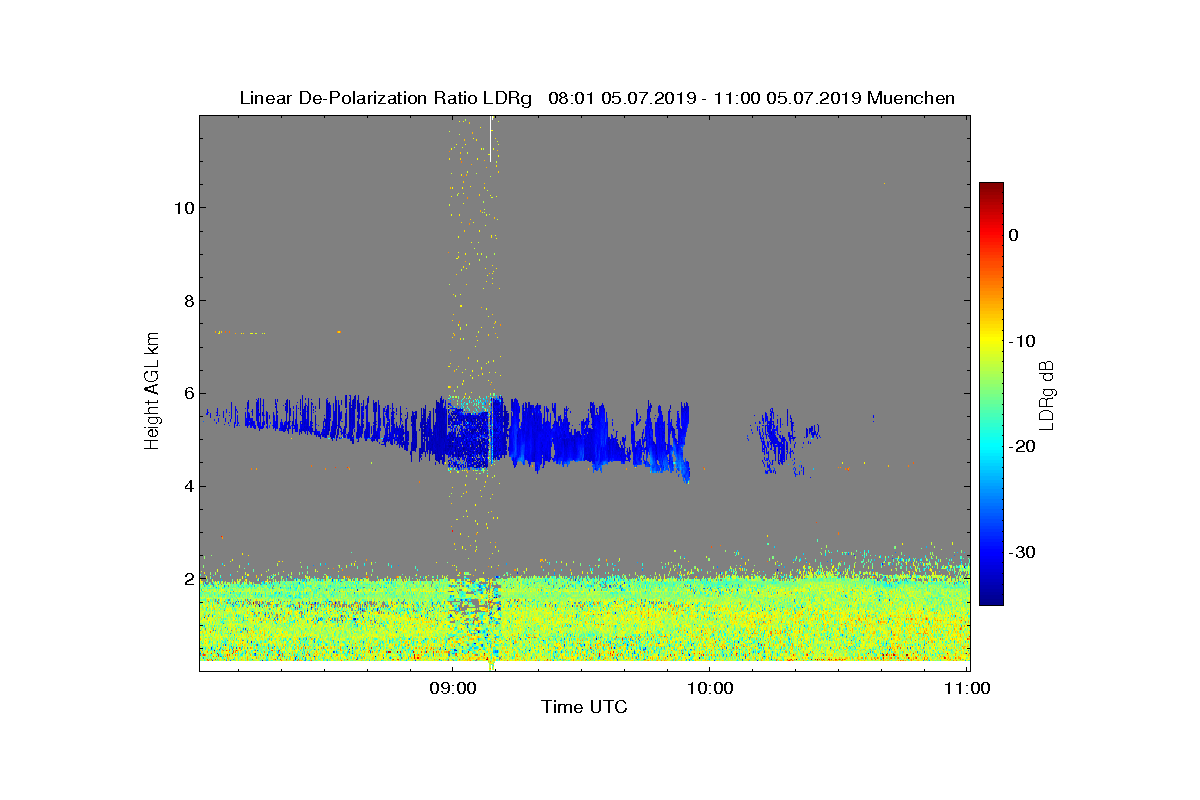Screen dimensions: 1200x800
Task: Click the "Height AGL km" axis label
Action: pos(152,393)
